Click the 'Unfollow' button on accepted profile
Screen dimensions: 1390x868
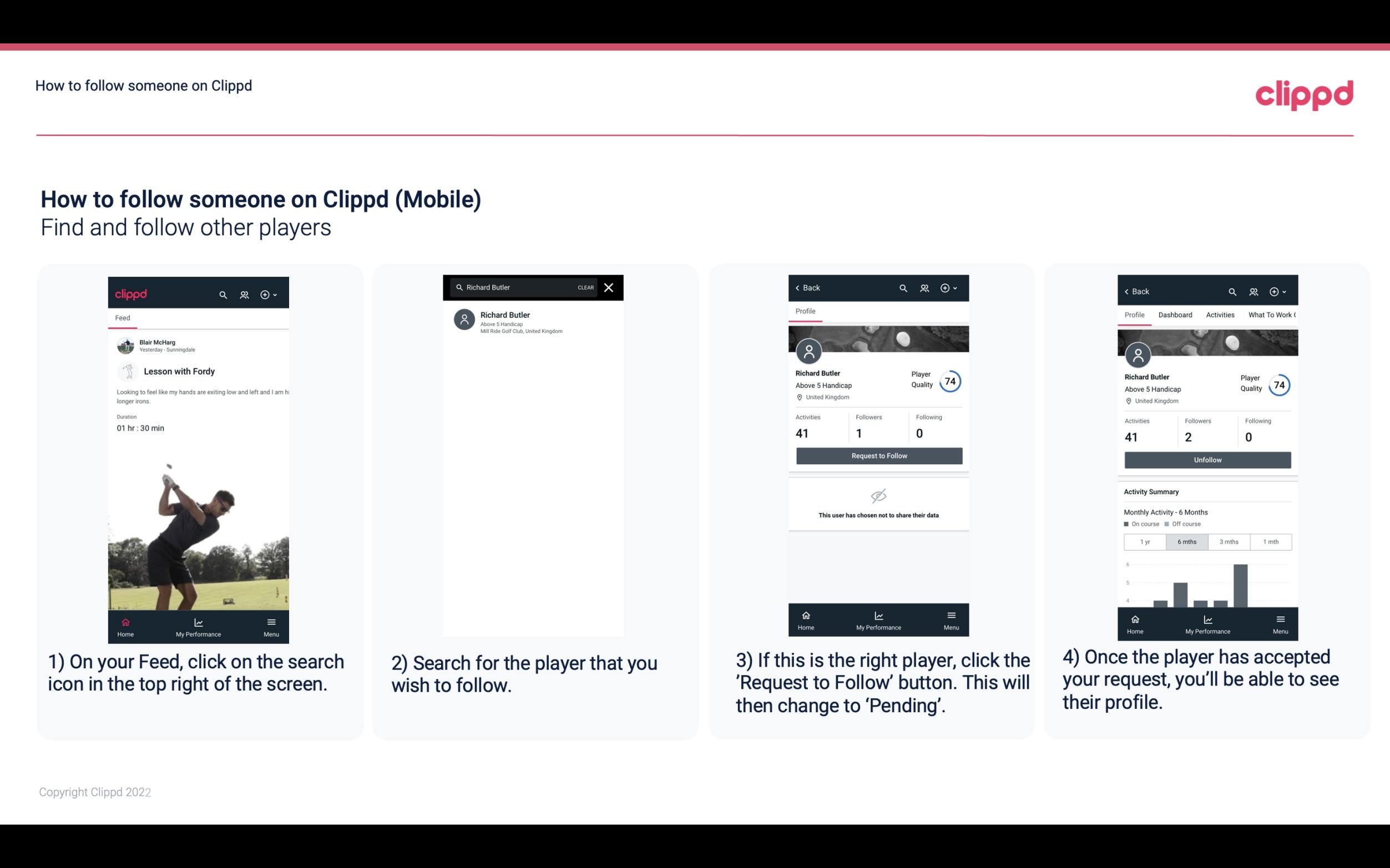click(x=1206, y=459)
